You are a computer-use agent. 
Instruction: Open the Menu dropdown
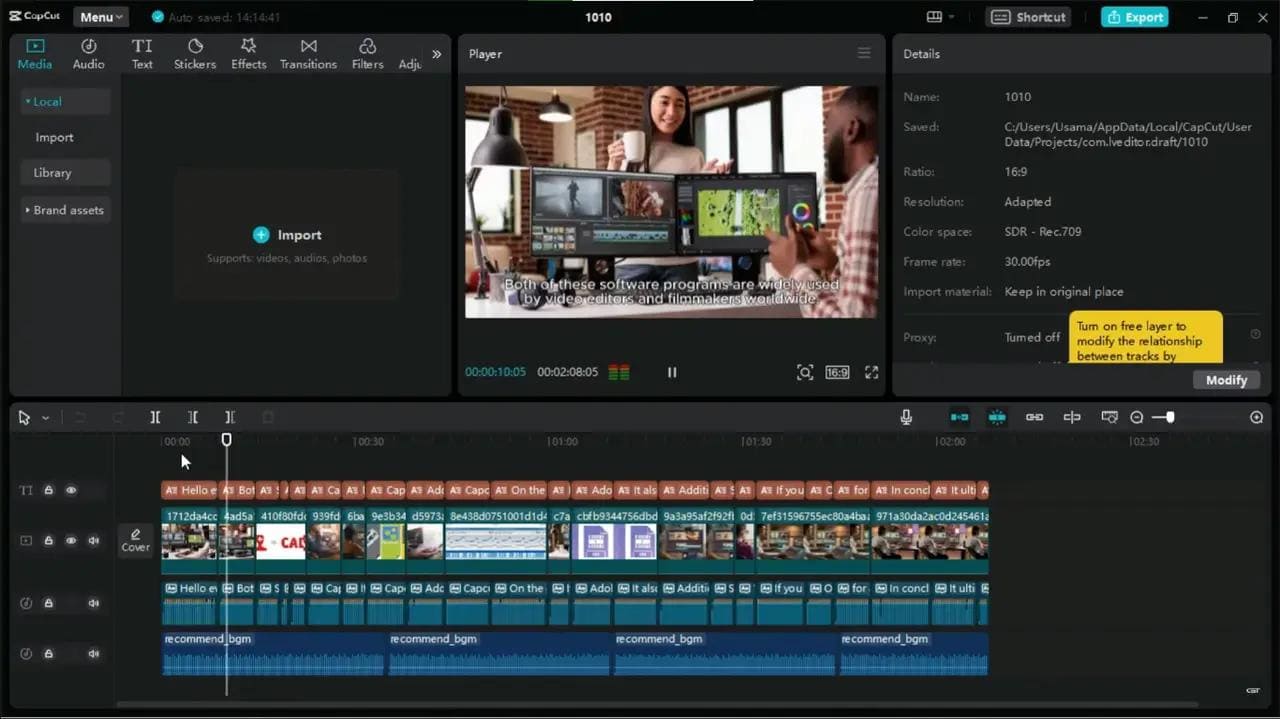point(101,17)
